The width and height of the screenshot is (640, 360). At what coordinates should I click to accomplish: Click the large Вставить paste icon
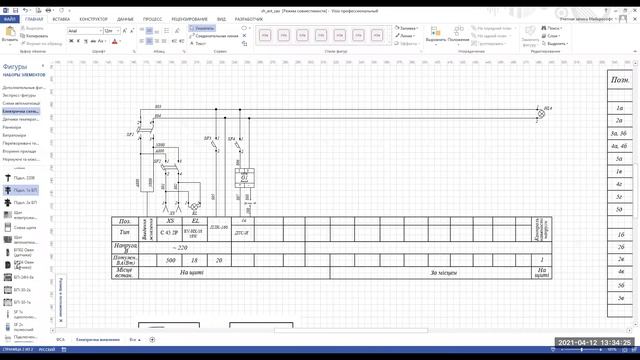click(10, 32)
